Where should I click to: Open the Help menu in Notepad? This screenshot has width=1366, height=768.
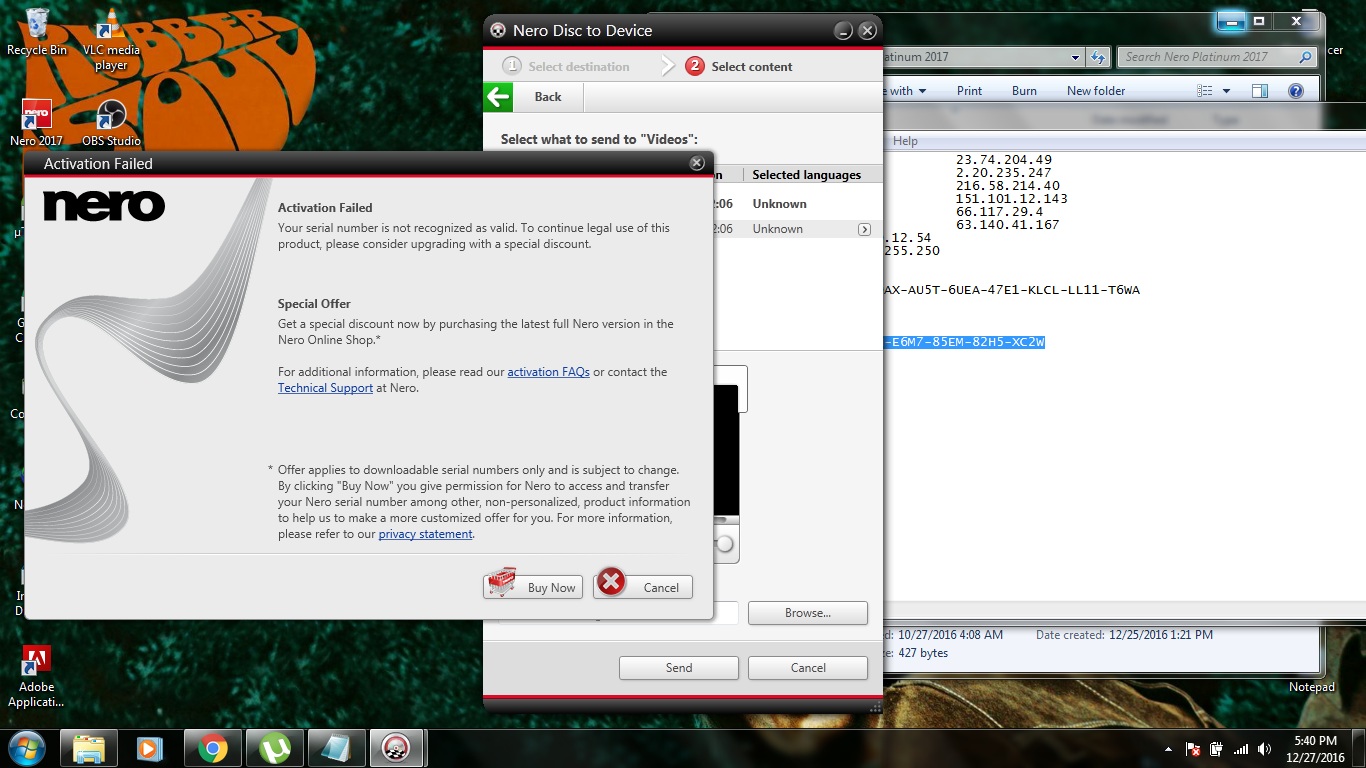[x=905, y=141]
